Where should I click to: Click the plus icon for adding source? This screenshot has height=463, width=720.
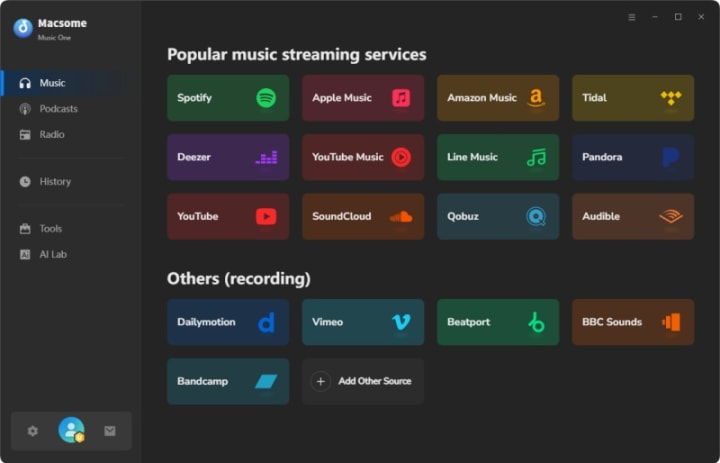(321, 381)
